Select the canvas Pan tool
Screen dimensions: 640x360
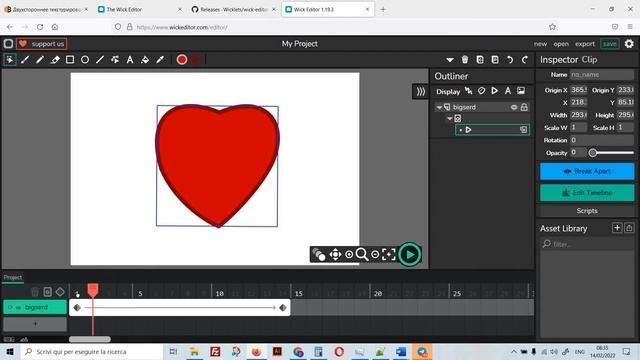[x=335, y=255]
